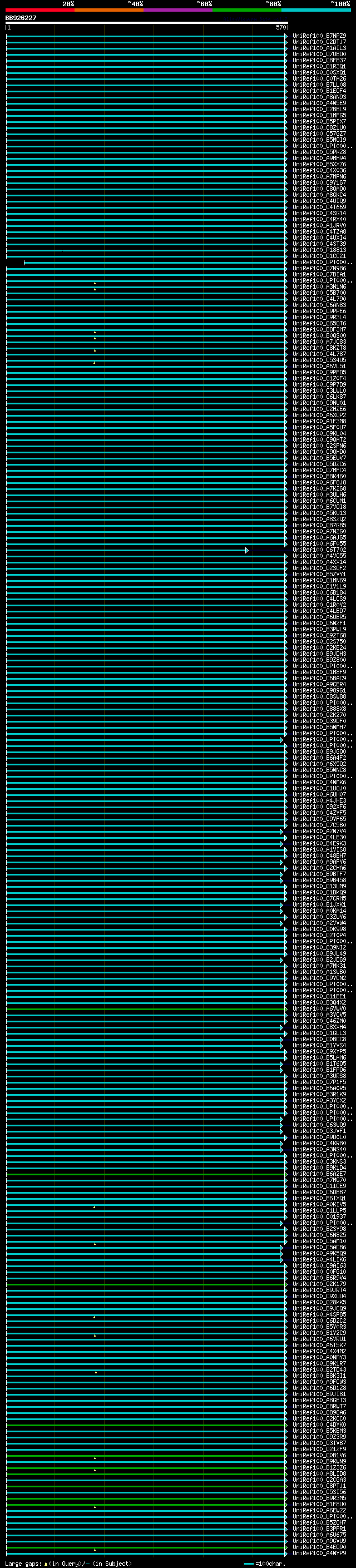Click the orange ~40% identity legend color

(x=110, y=11)
